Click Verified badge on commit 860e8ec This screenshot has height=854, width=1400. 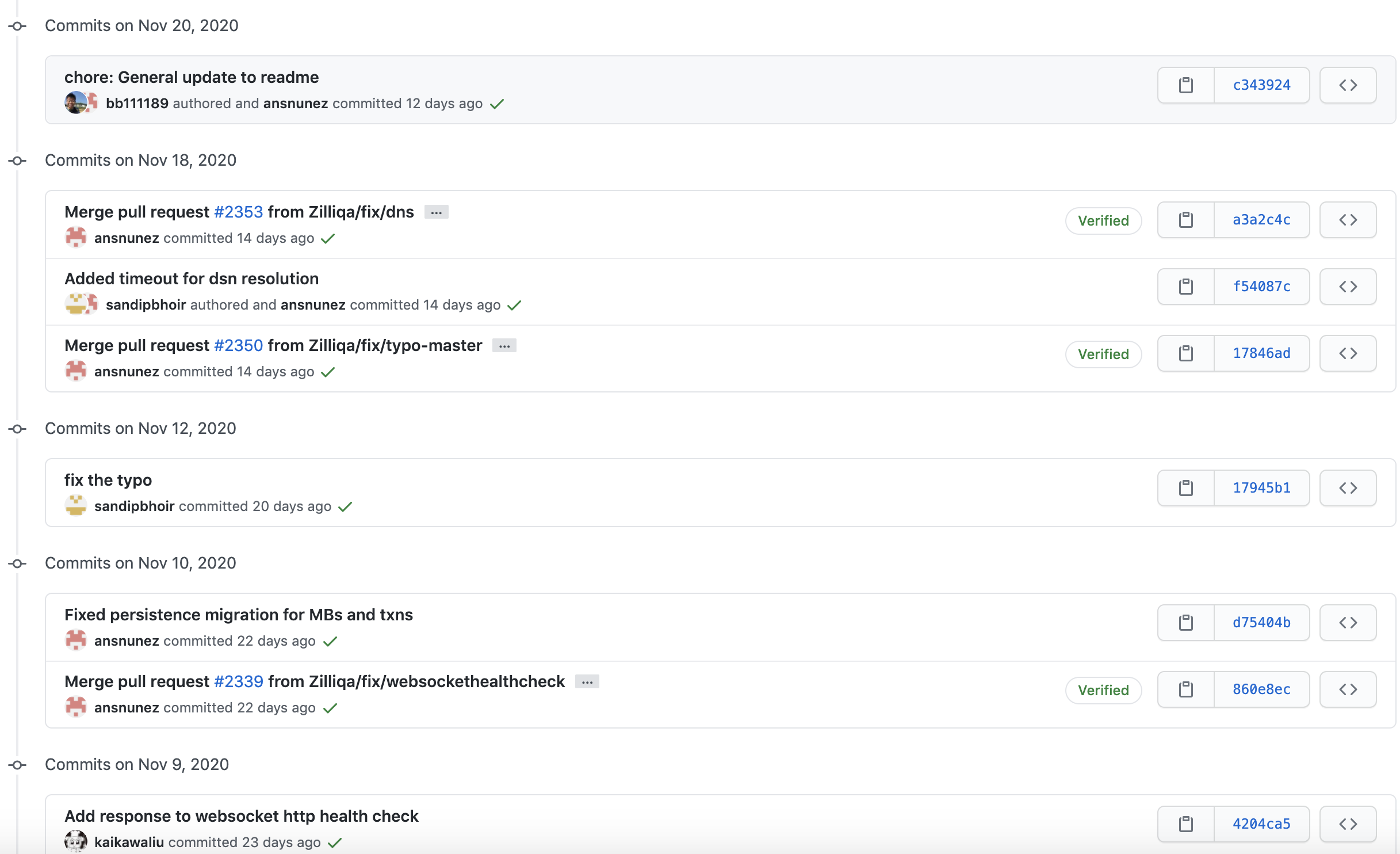pyautogui.click(x=1103, y=691)
